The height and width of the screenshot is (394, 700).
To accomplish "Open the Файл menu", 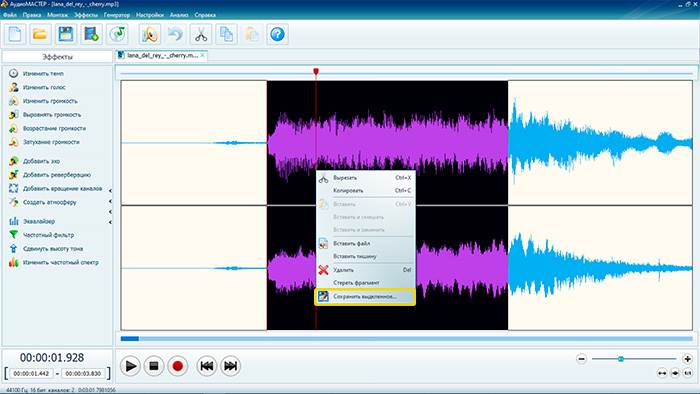I will (10, 15).
